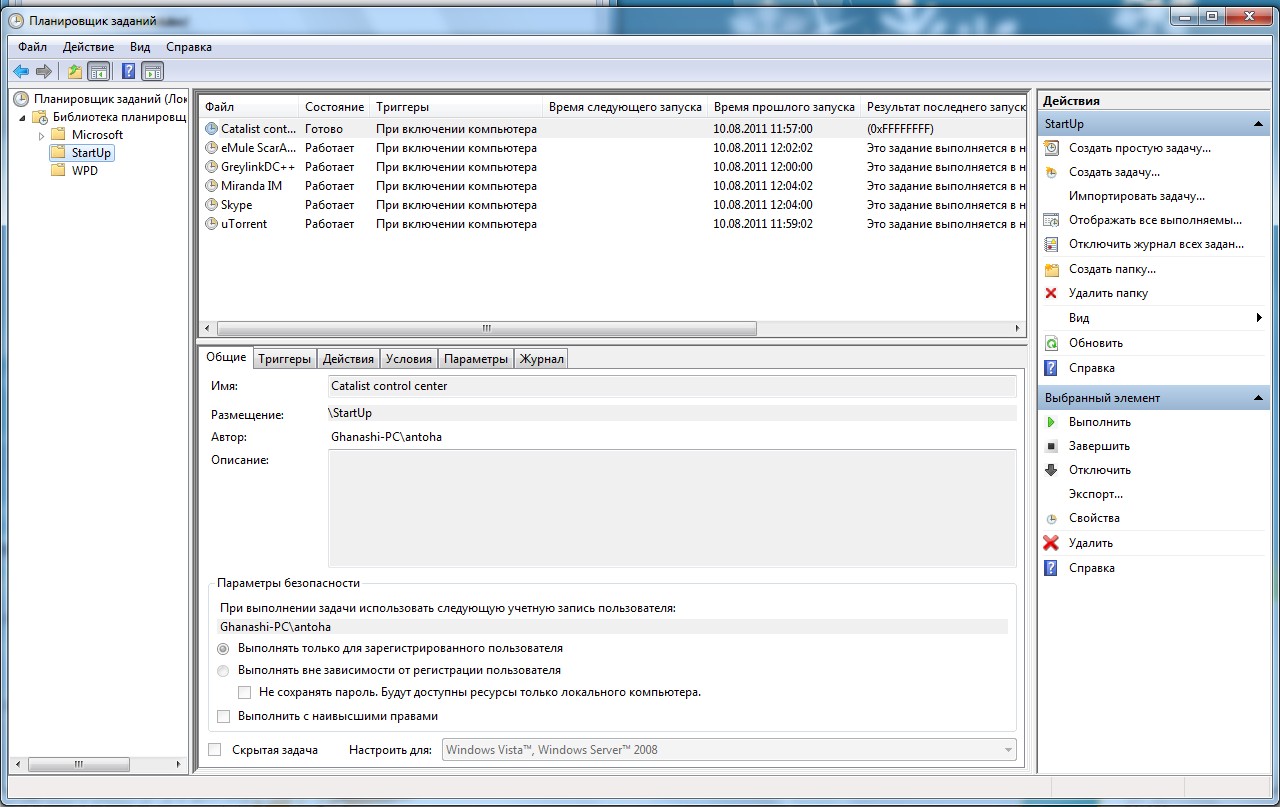Viewport: 1280px width, 807px height.
Task: Click the eMule ScarA... task clock icon
Action: (x=211, y=148)
